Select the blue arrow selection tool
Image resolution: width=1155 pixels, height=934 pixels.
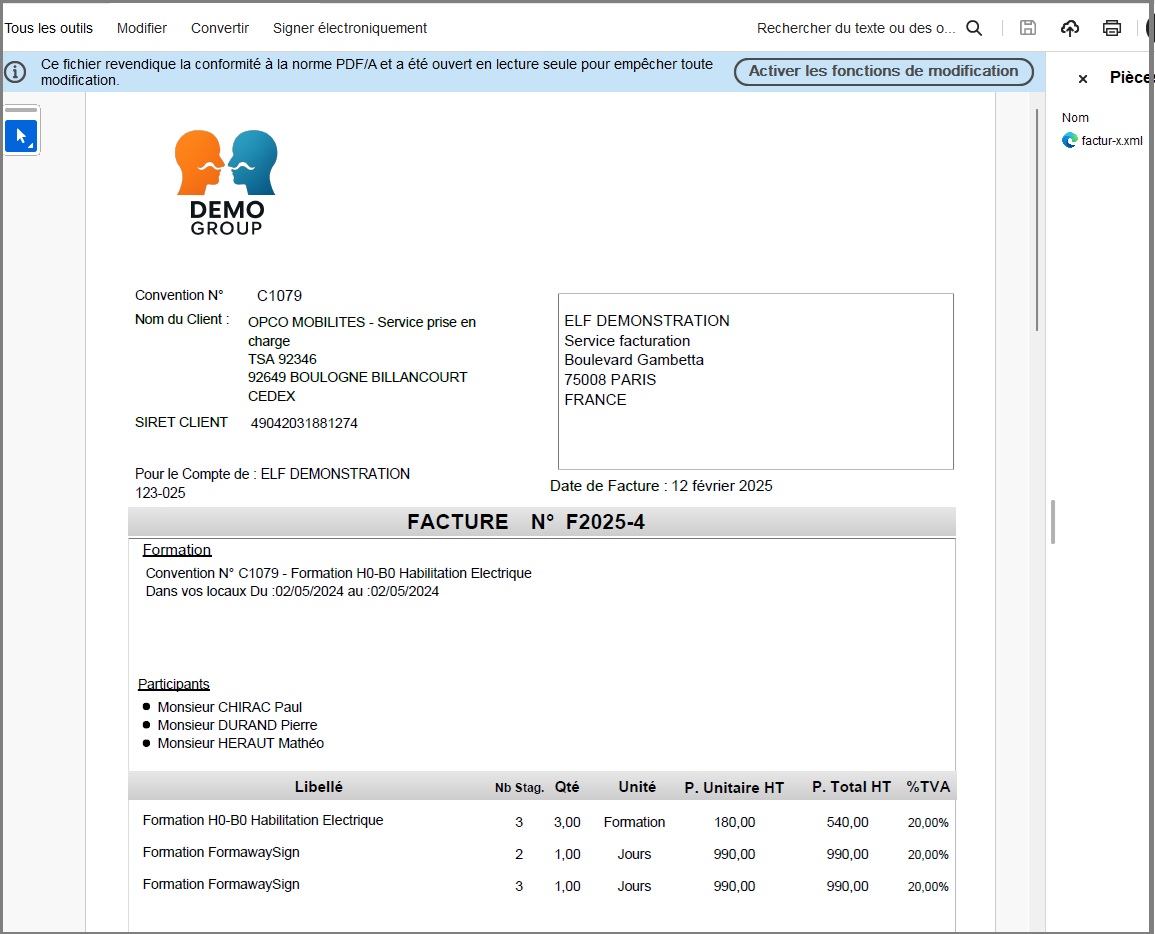point(21,136)
